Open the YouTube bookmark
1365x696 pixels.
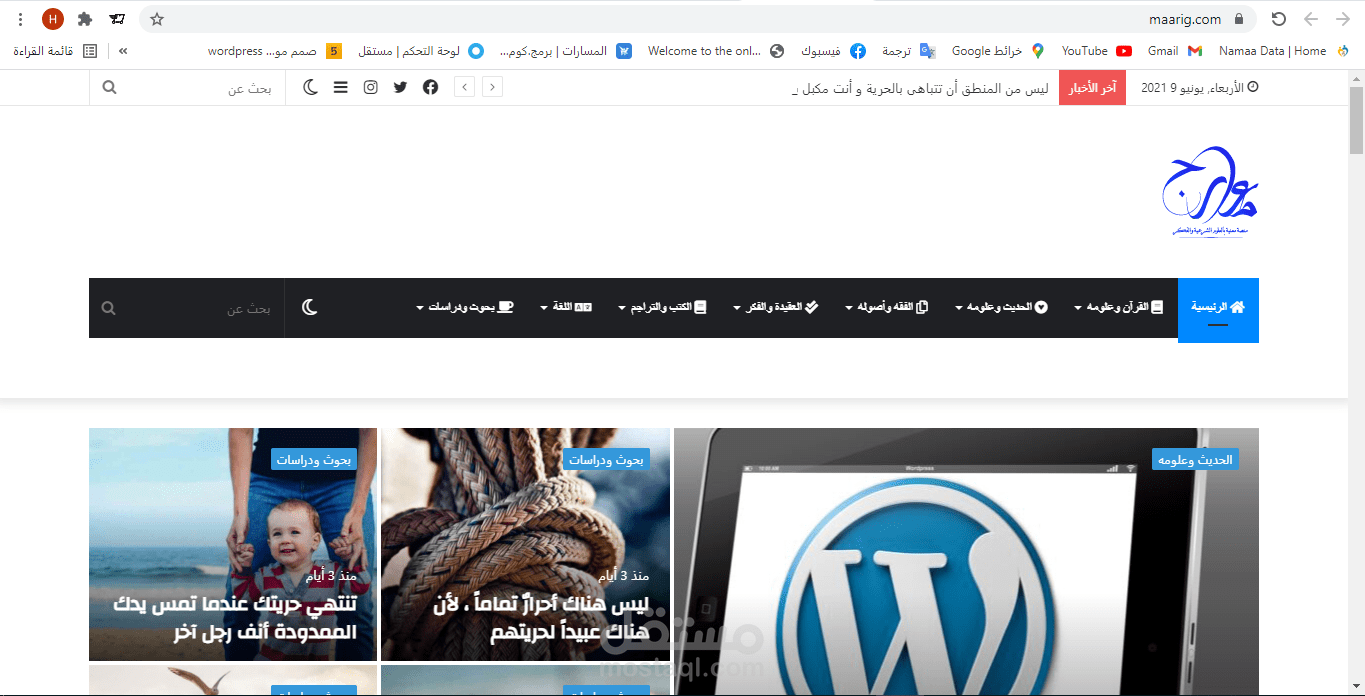[x=1096, y=51]
